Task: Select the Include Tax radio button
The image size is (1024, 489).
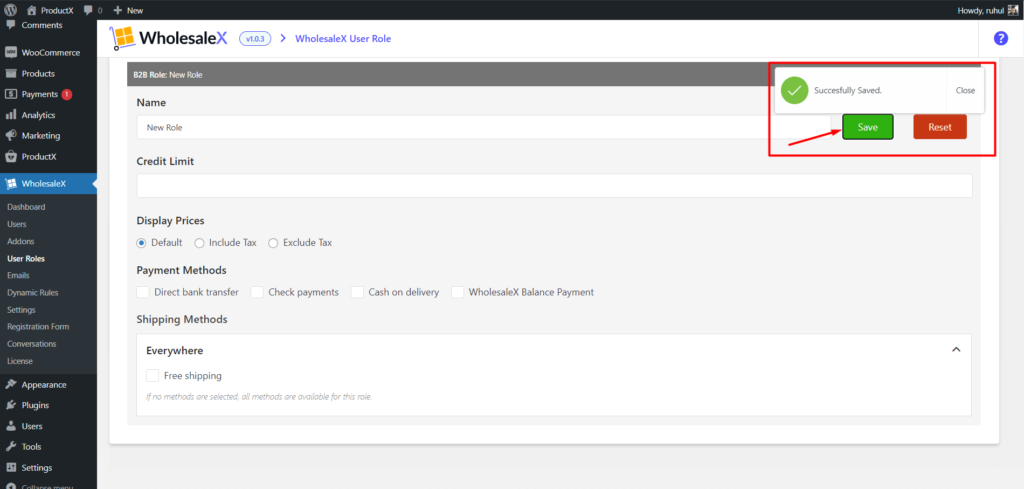Action: pos(199,242)
